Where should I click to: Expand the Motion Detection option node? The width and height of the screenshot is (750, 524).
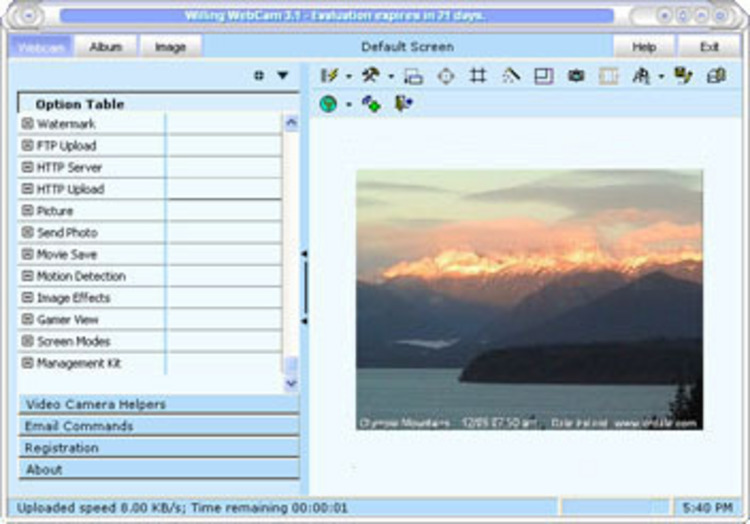[x=28, y=276]
